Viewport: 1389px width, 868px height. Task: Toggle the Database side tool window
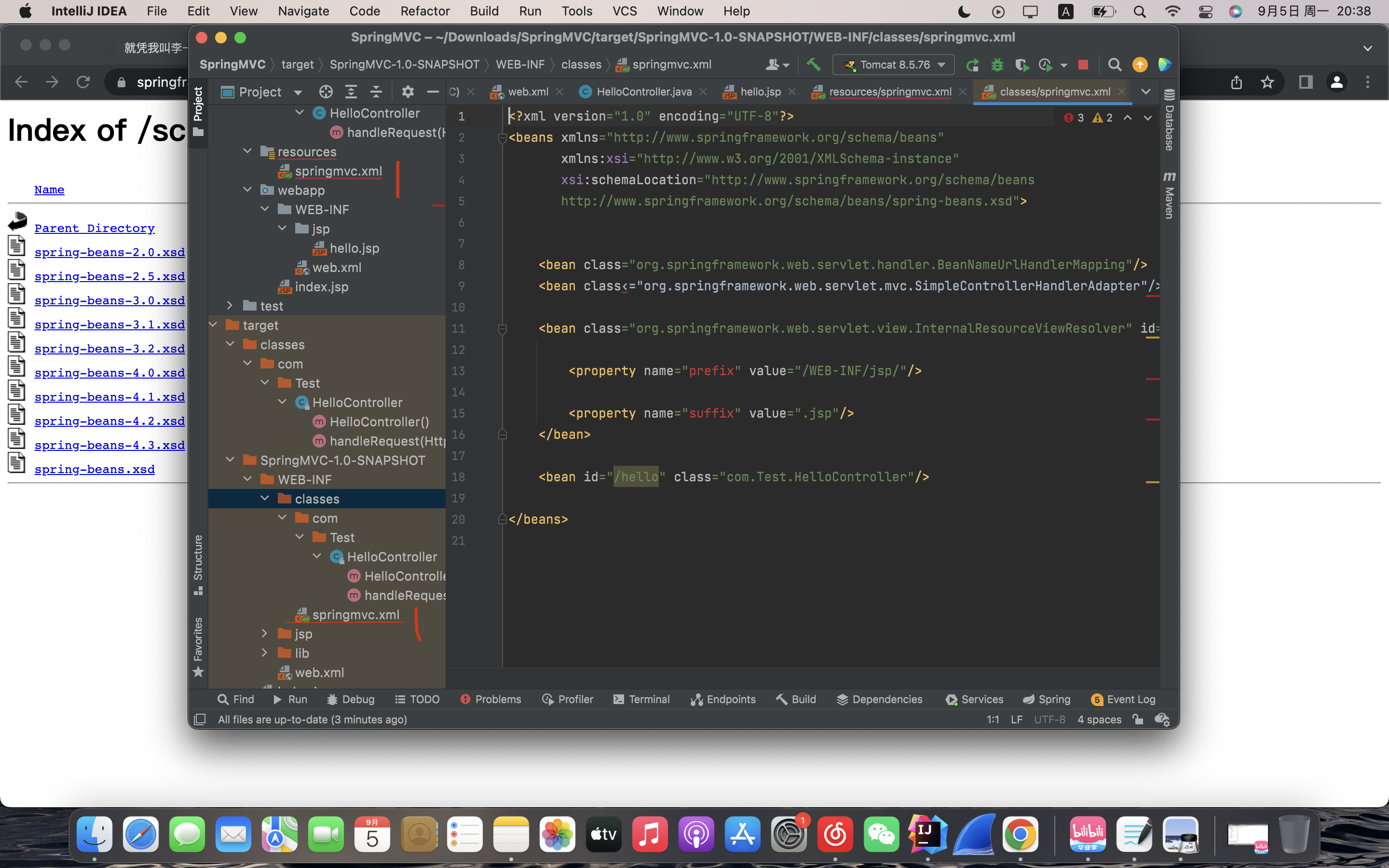pyautogui.click(x=1169, y=121)
